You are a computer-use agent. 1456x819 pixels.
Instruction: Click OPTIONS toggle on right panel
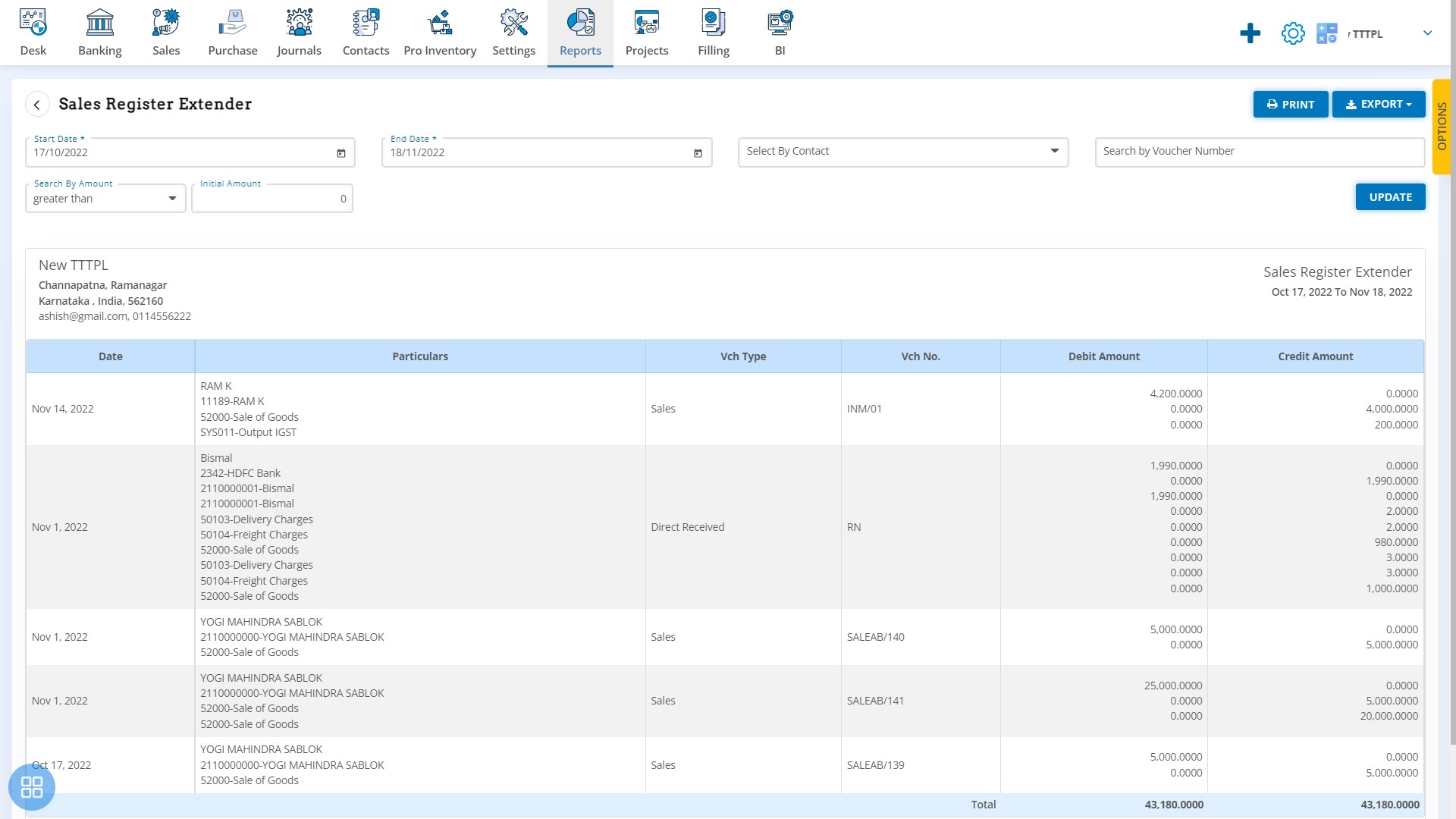pos(1446,130)
